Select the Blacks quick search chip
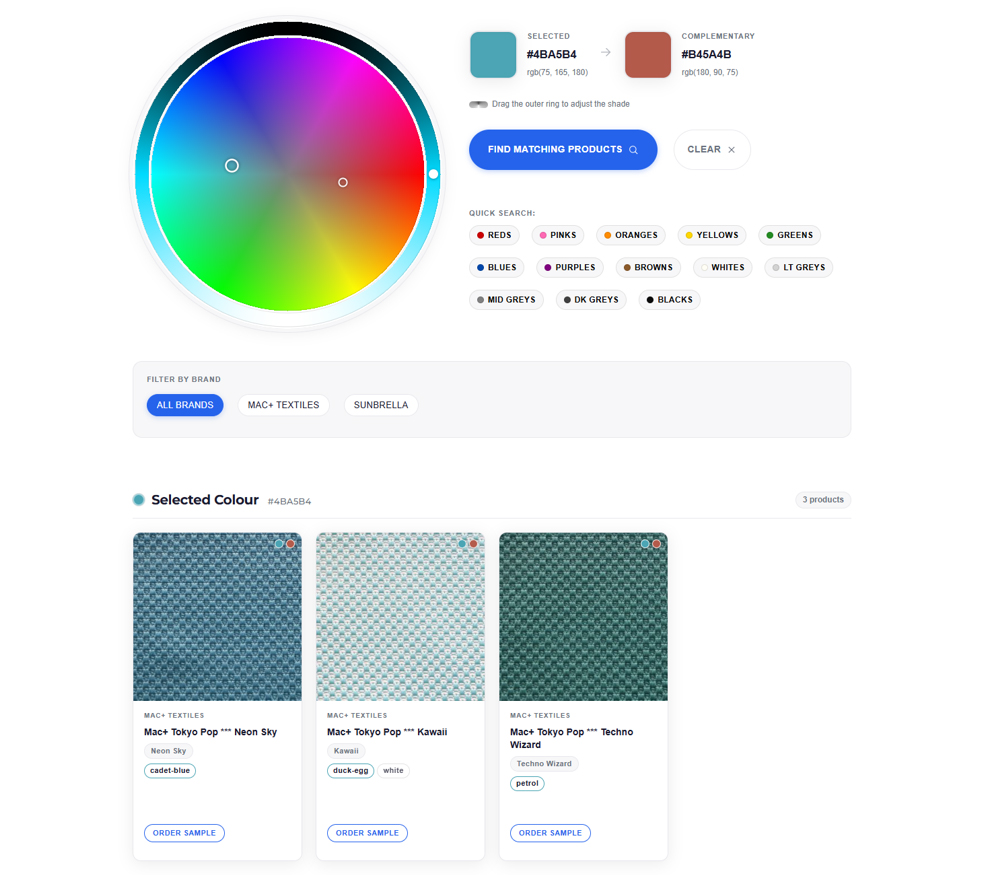Screen dimensions: 1000x875 670,300
